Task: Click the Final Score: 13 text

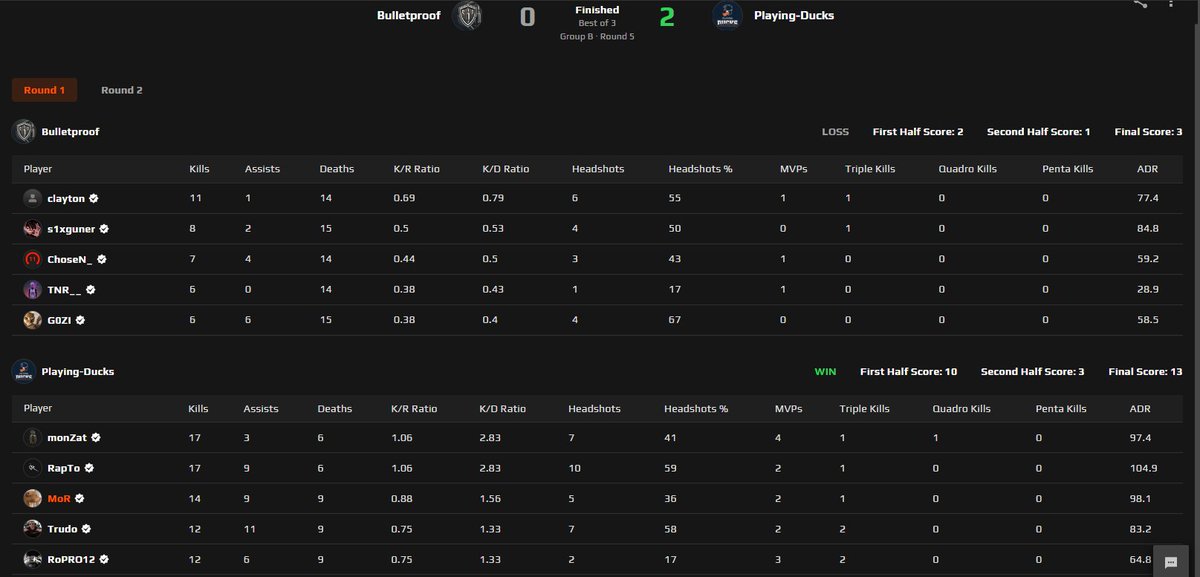Action: click(1145, 371)
